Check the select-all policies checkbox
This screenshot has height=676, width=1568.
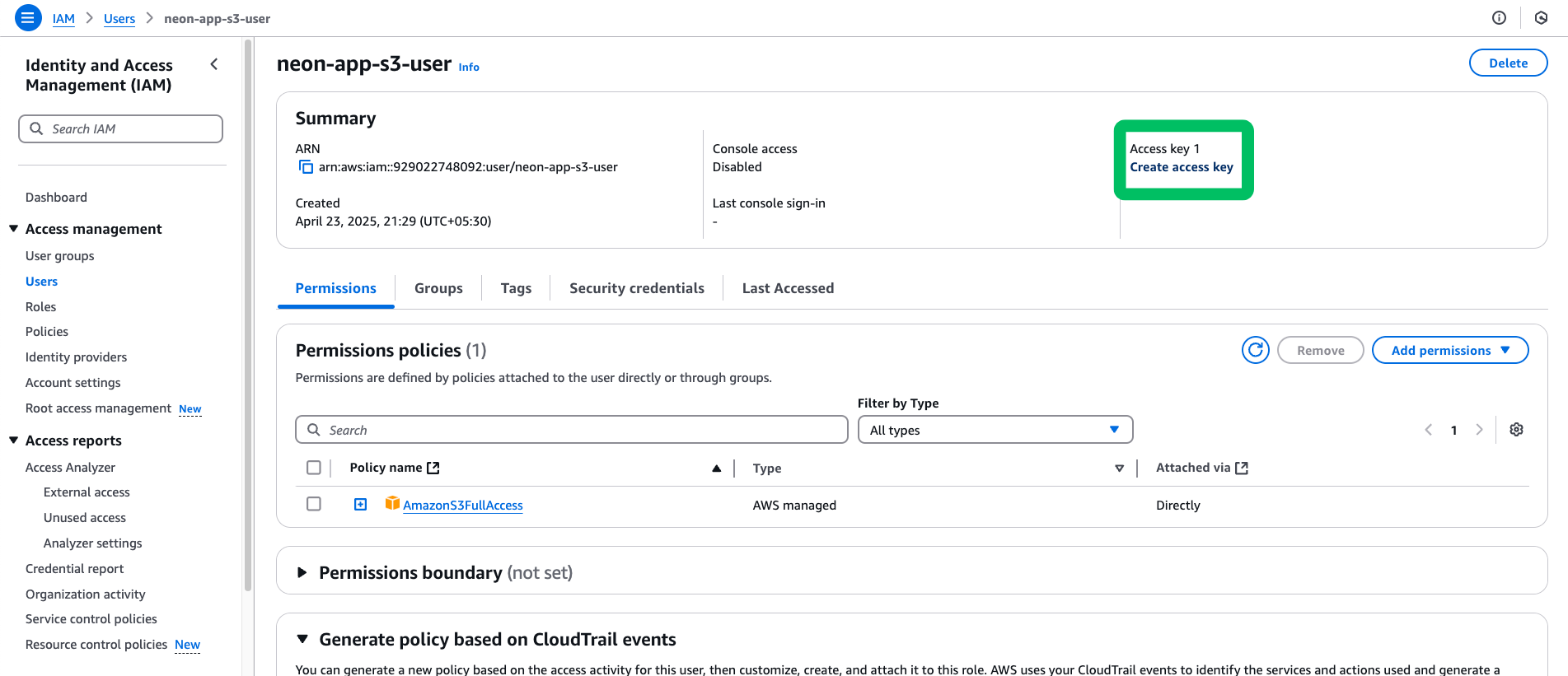pyautogui.click(x=314, y=468)
